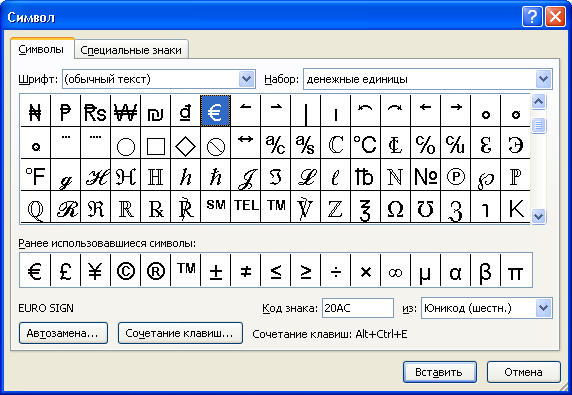
Task: Pick the beta symbol from recently used
Action: click(x=485, y=270)
